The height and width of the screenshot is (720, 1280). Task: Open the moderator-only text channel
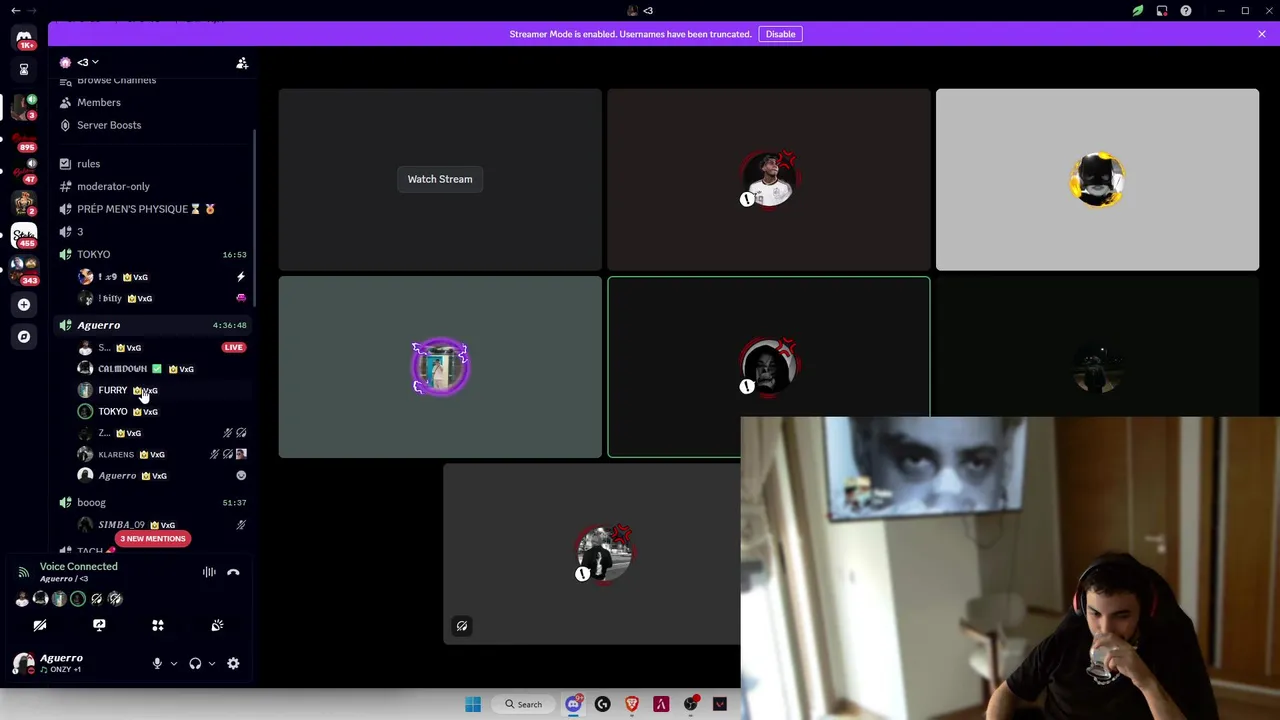tap(113, 186)
